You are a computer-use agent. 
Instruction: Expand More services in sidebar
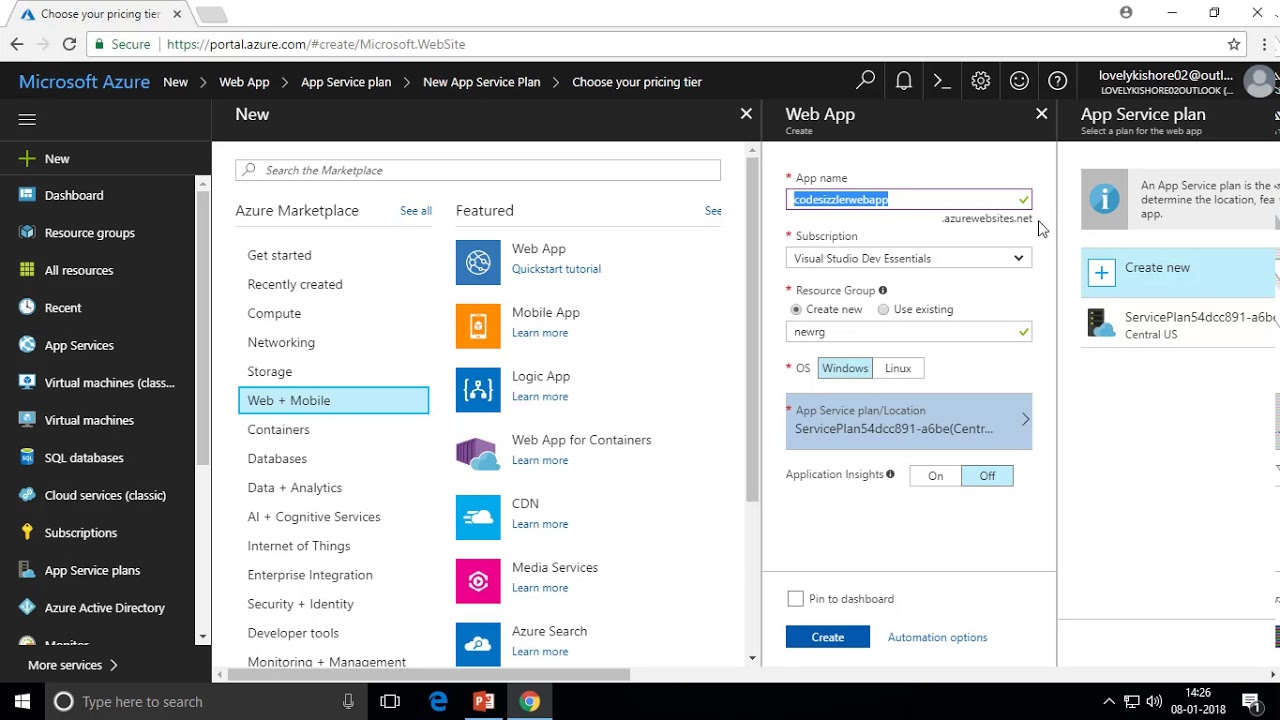point(72,665)
